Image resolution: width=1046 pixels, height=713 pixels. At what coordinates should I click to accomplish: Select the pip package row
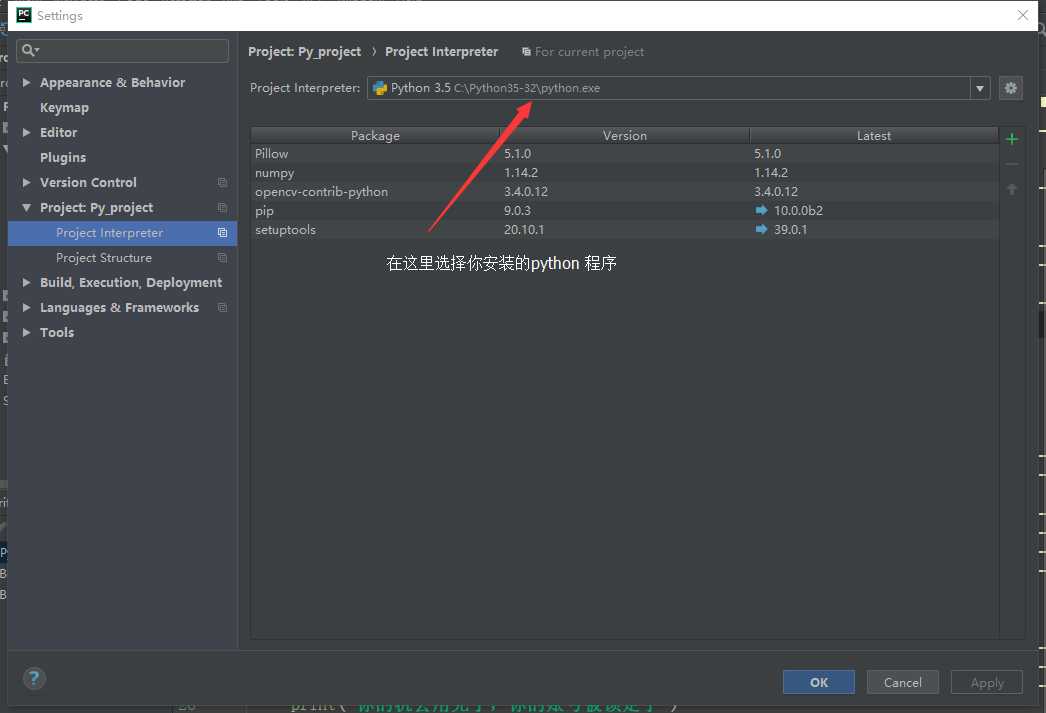(624, 211)
